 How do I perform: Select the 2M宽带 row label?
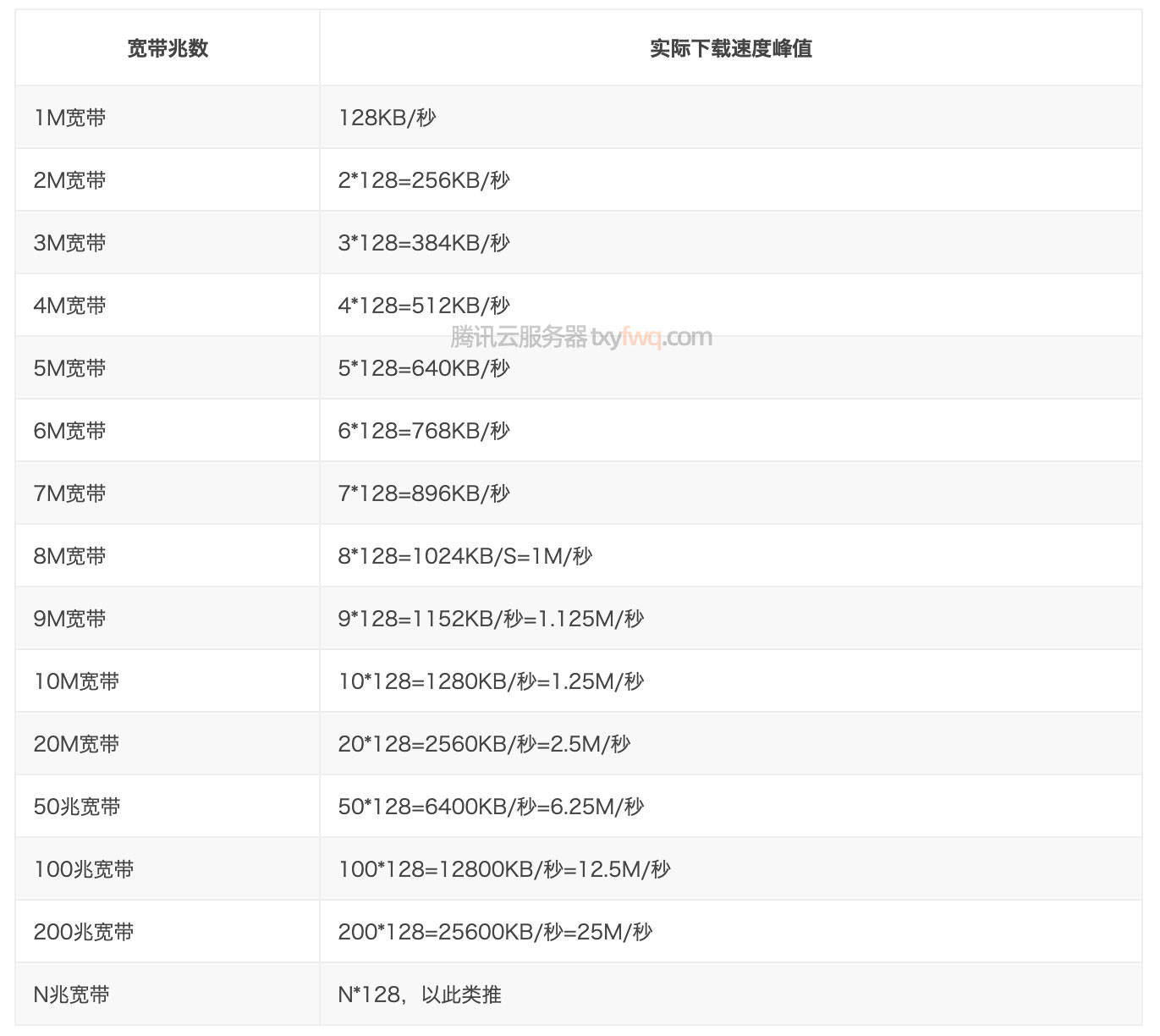click(x=70, y=180)
